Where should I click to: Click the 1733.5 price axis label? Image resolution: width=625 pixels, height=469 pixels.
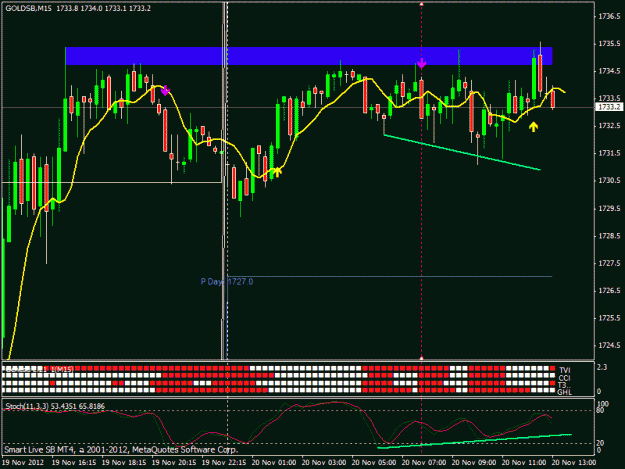(609, 98)
